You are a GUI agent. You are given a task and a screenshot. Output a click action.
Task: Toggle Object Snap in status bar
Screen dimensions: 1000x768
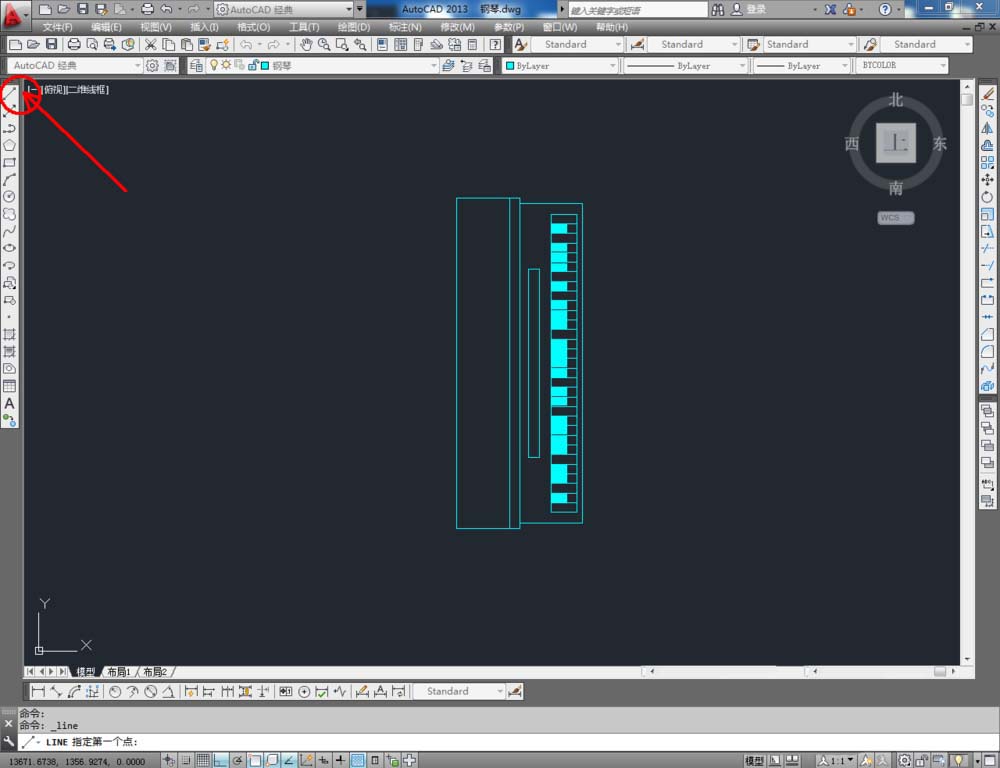[x=255, y=760]
